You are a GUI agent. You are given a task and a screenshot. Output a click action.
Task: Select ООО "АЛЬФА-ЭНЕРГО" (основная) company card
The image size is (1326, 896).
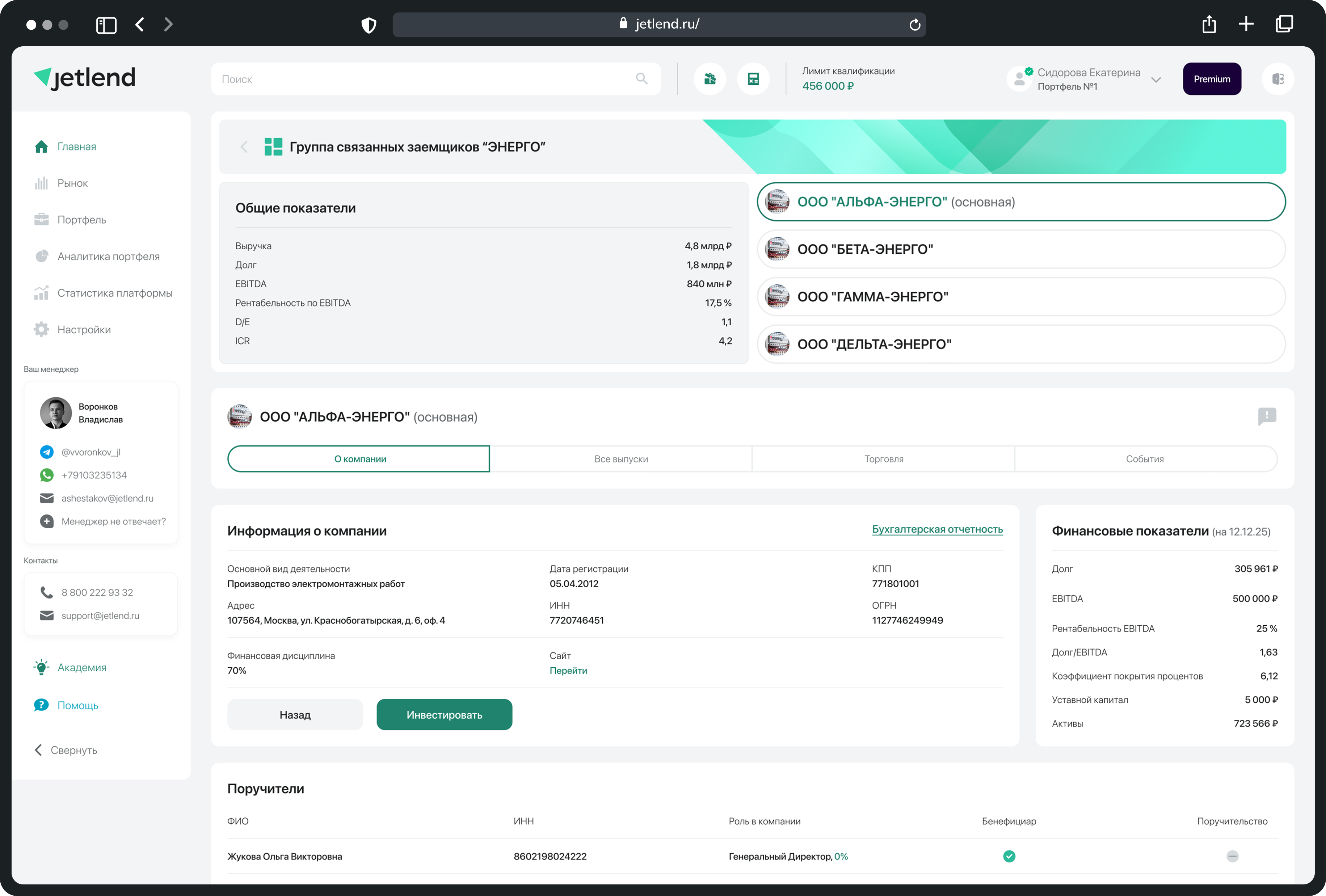click(1021, 202)
